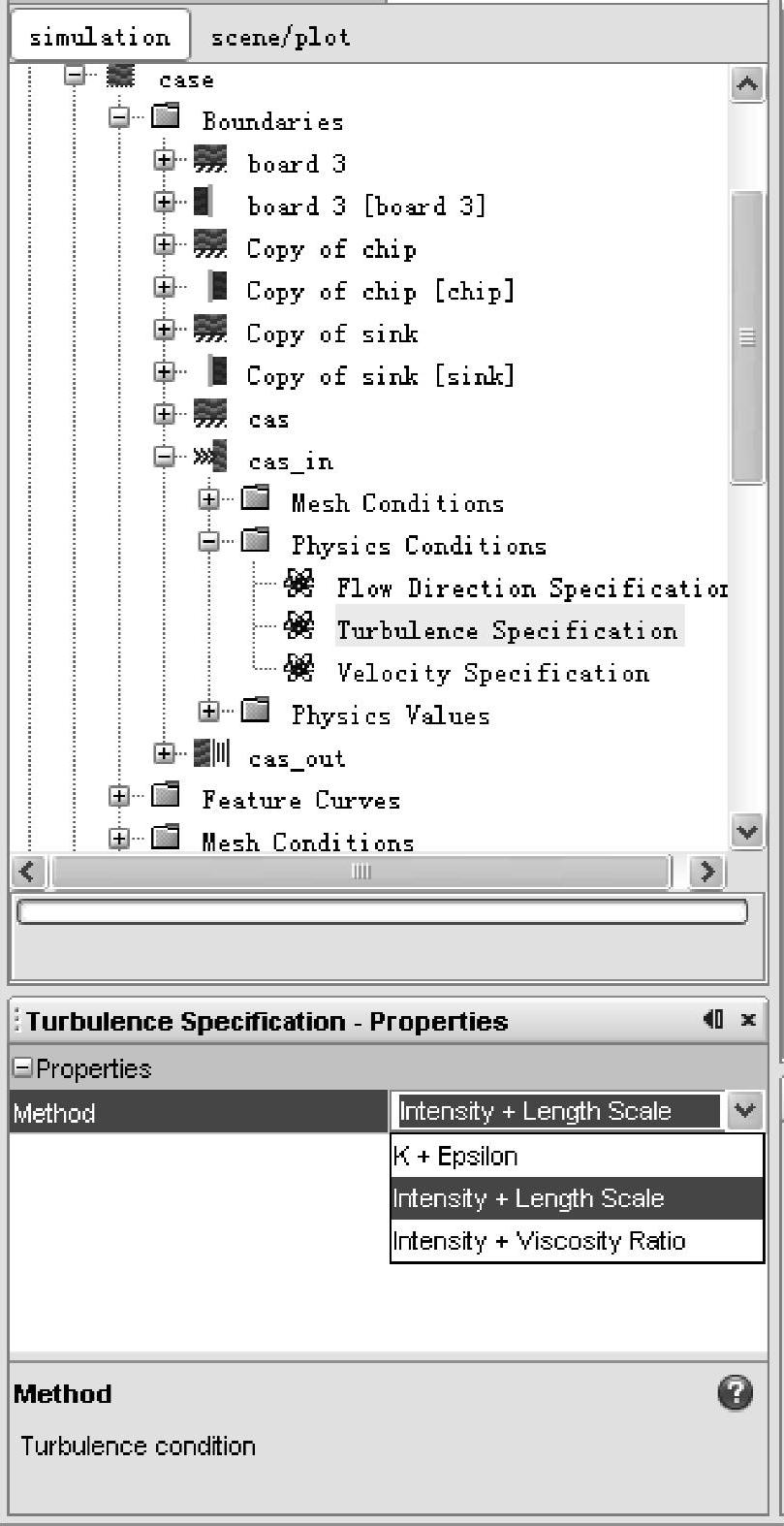Screen dimensions: 784x1526
Task: Collapse the cas_in tree node
Action: coord(165,457)
